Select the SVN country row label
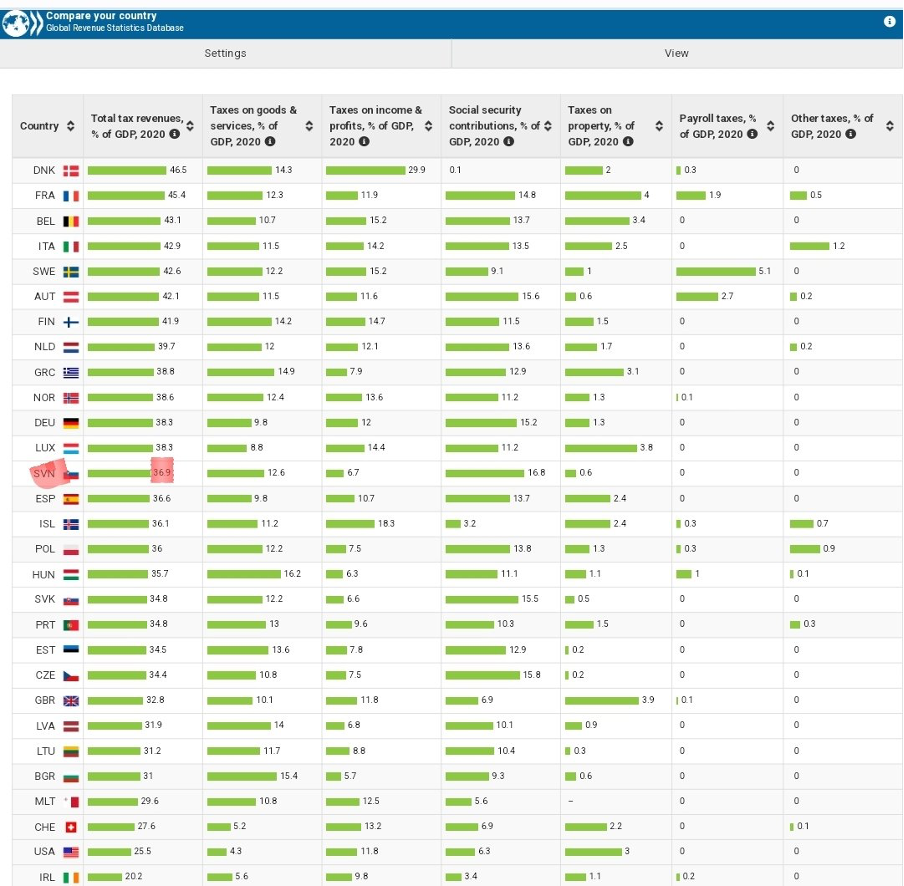This screenshot has width=904, height=886. (44, 473)
